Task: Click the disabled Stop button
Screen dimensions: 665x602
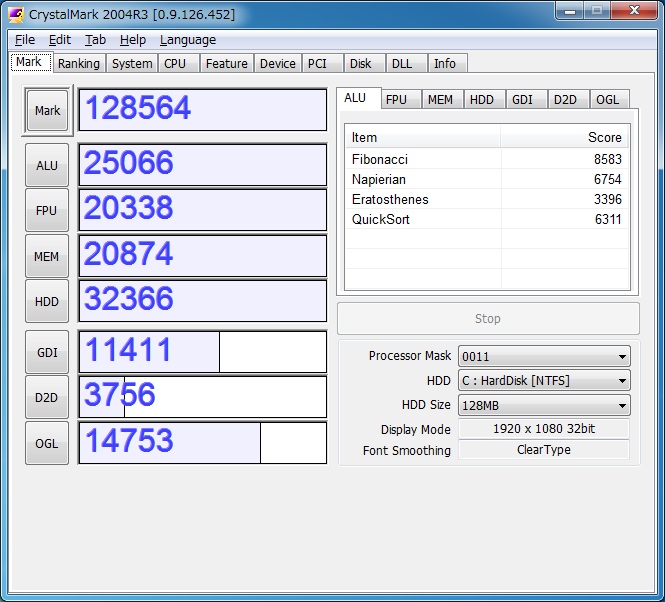Action: [x=488, y=319]
